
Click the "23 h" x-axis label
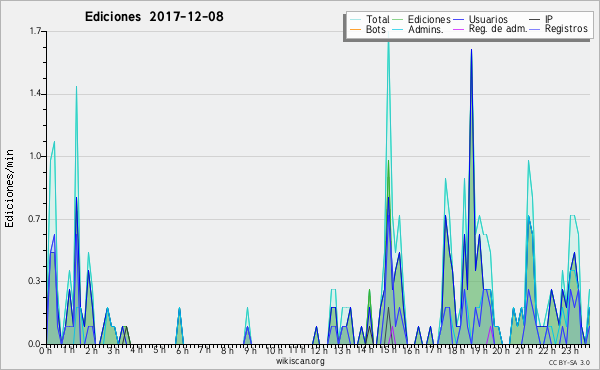(x=569, y=350)
